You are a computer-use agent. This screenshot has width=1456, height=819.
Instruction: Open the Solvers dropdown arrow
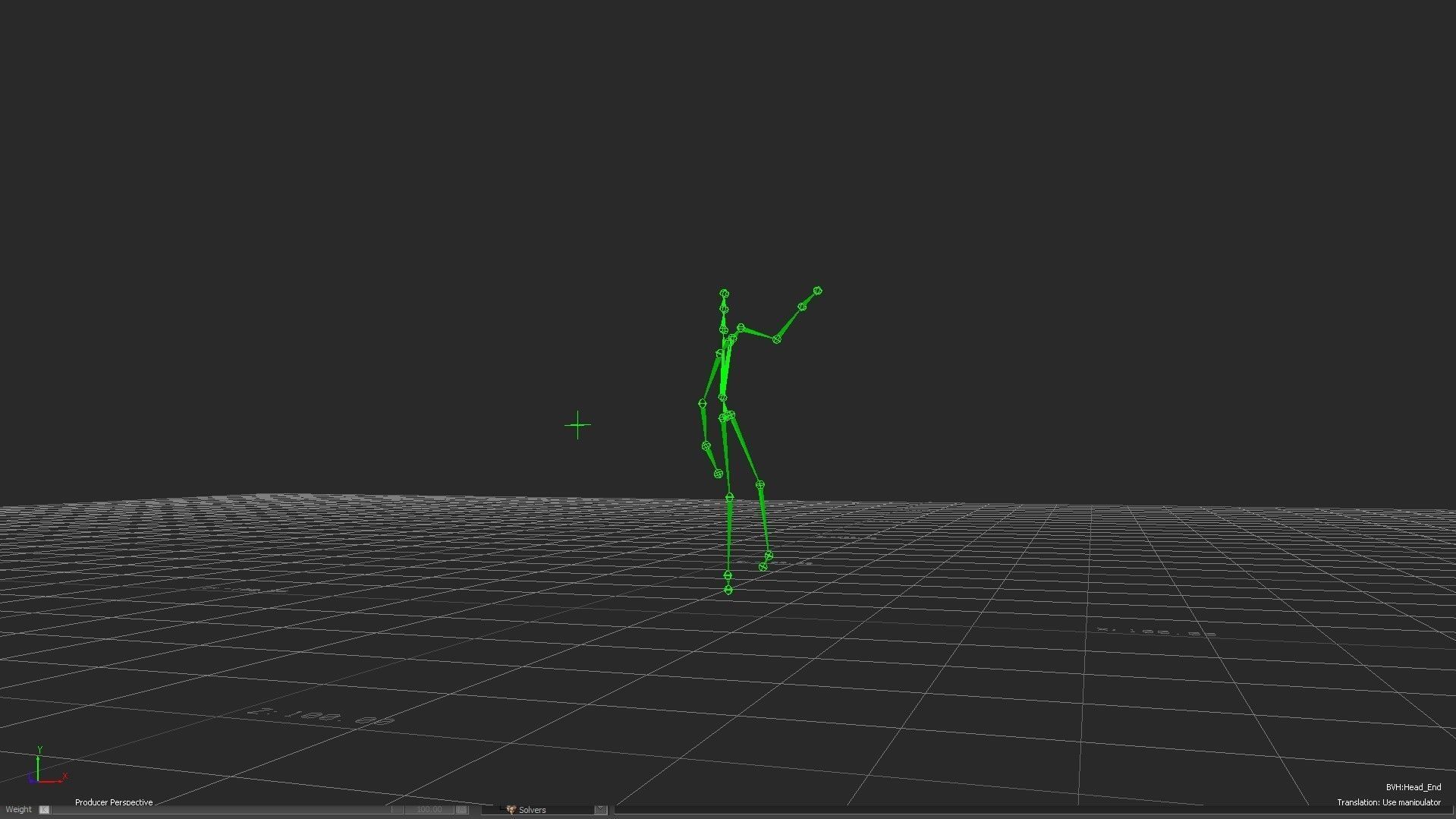coord(600,810)
